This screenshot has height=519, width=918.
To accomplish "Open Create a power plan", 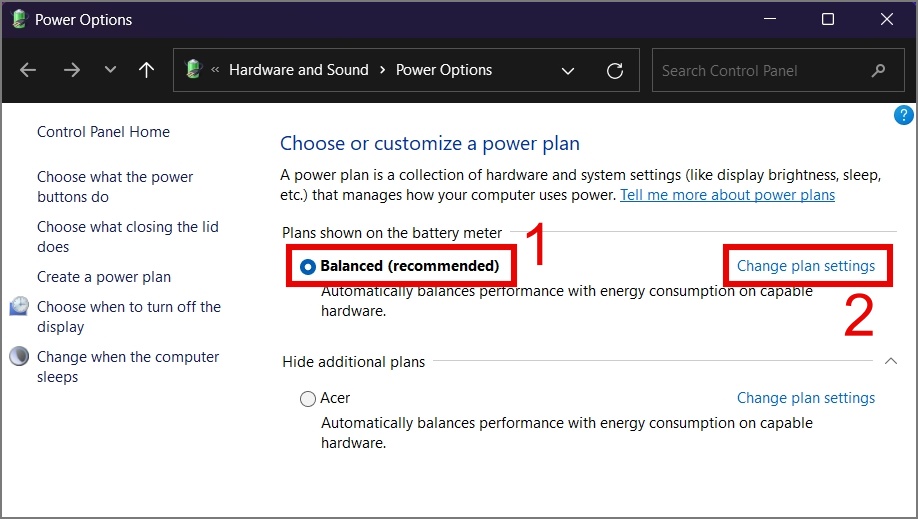I will click(104, 276).
